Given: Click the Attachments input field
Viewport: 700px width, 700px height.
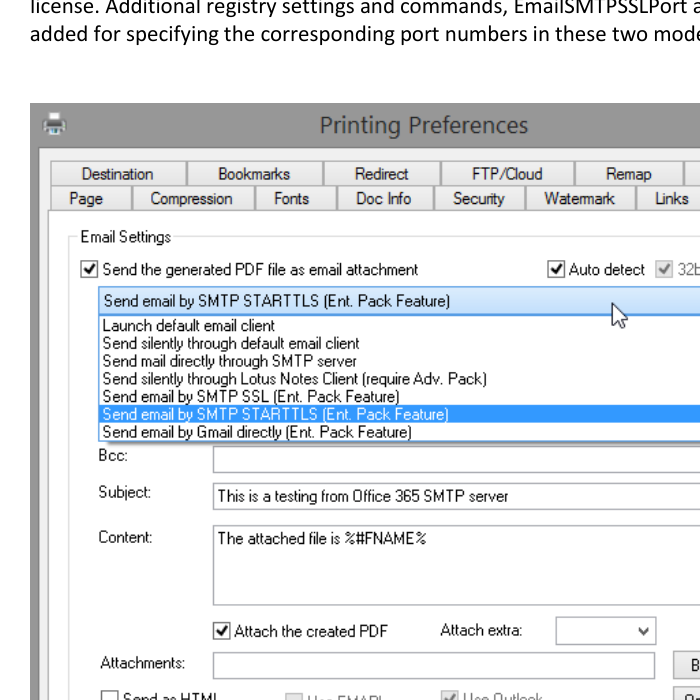Looking at the screenshot, I should (x=434, y=665).
